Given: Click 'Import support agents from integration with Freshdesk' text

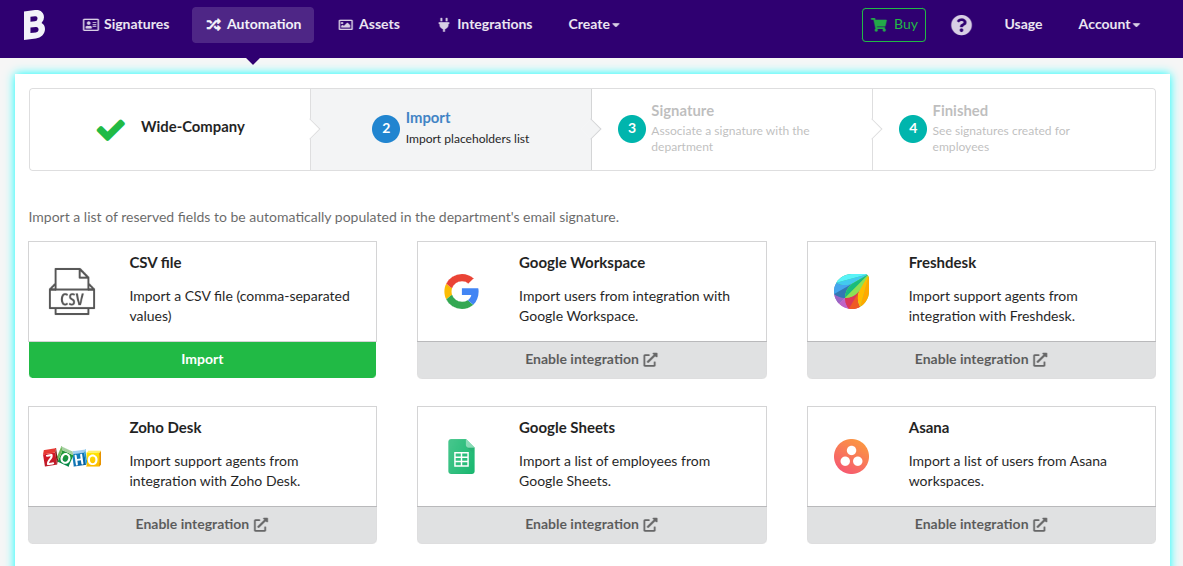Looking at the screenshot, I should tap(993, 306).
